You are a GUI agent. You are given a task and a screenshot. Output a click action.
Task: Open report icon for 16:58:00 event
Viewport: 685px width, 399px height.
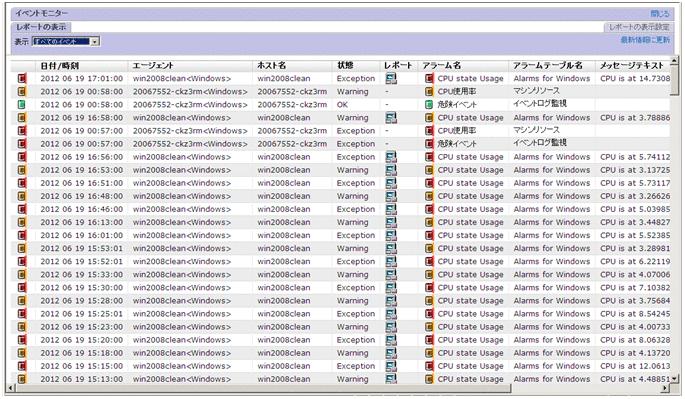pos(391,118)
